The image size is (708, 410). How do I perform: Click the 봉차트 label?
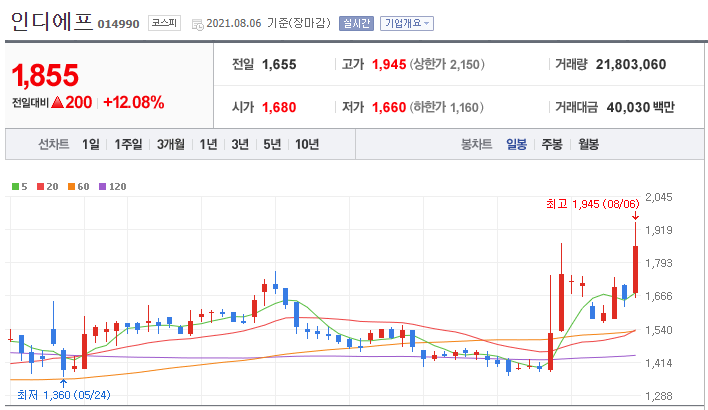tap(476, 144)
